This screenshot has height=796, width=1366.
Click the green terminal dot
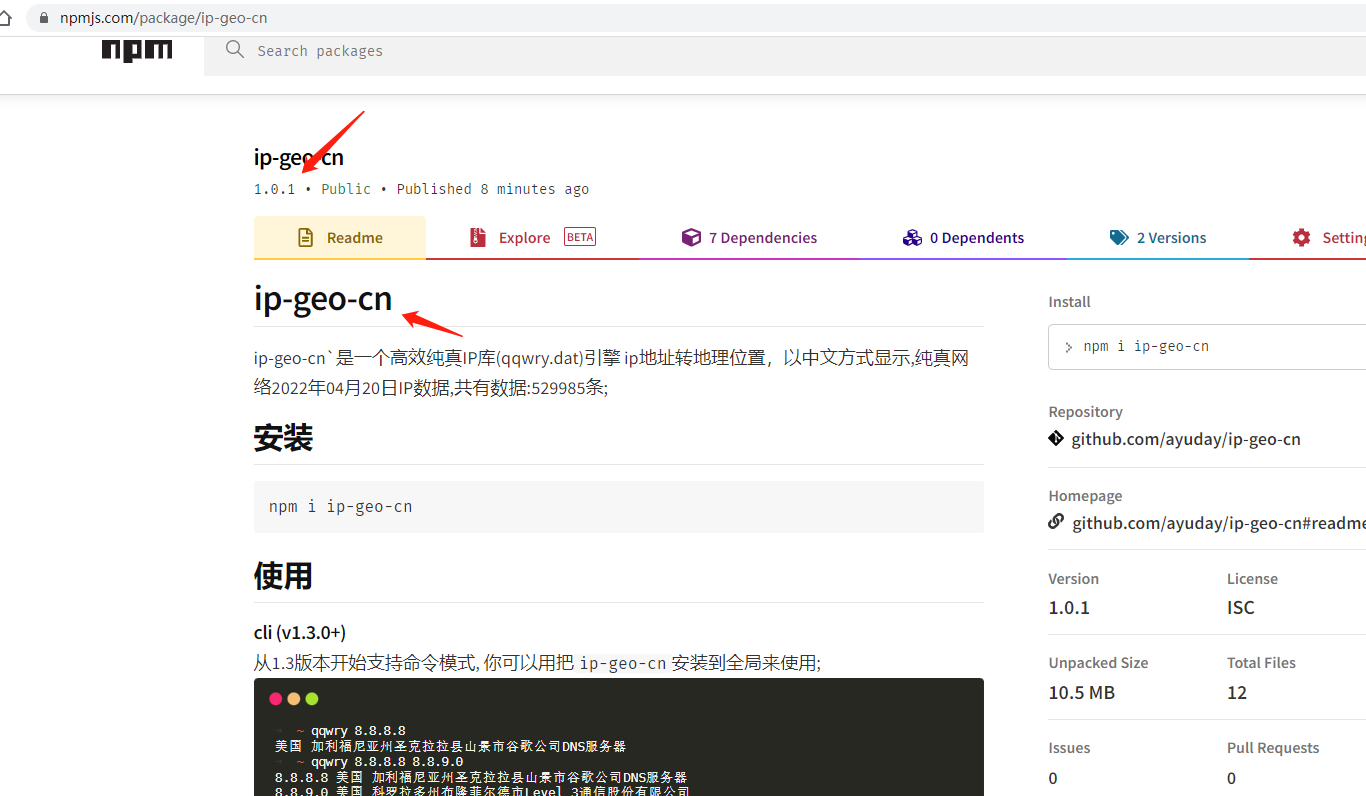pyautogui.click(x=312, y=699)
